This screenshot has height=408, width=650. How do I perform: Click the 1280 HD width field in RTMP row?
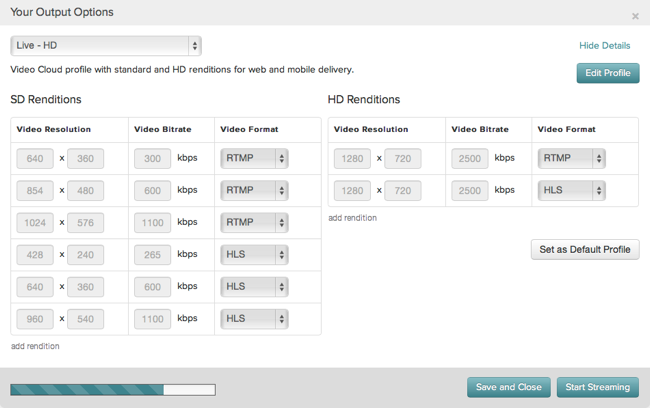tap(352, 158)
